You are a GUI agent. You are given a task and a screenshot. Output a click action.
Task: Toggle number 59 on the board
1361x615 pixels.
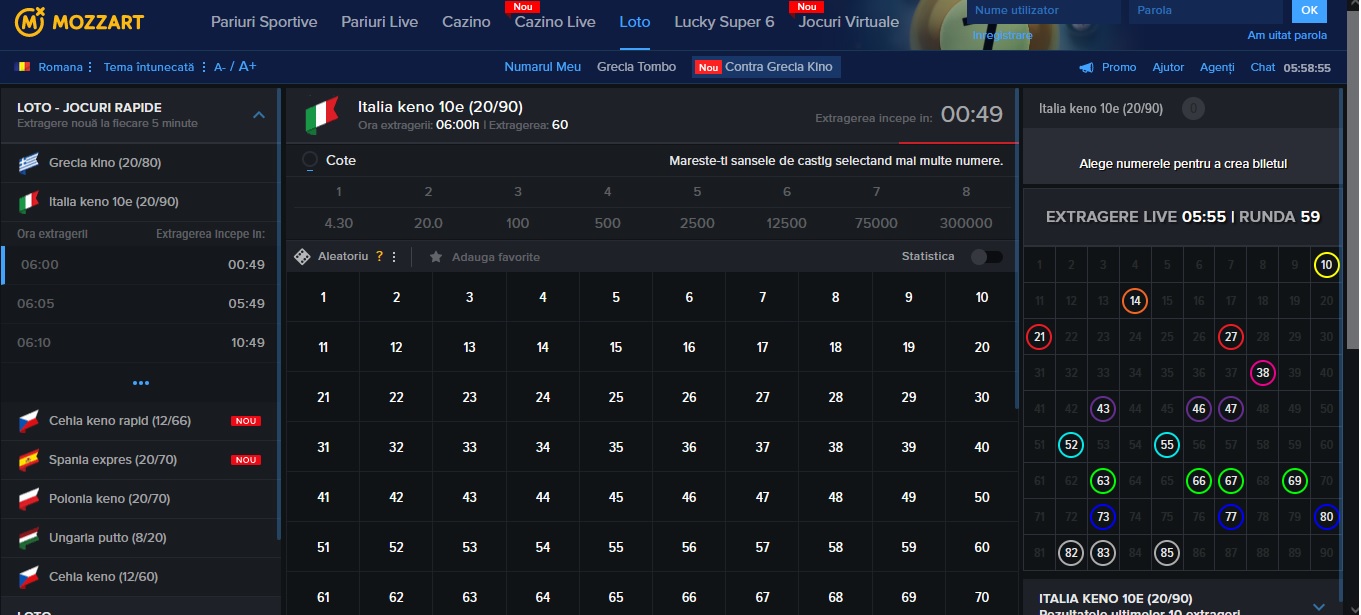click(909, 547)
